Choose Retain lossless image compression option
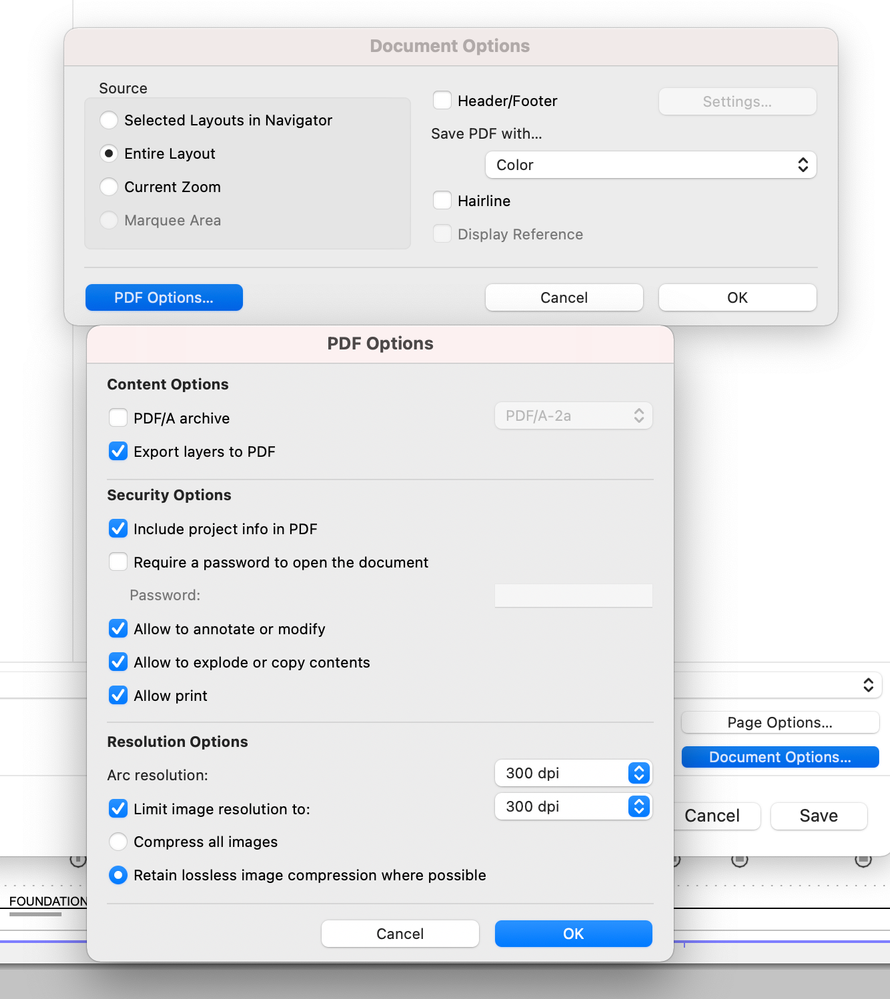Viewport: 890px width, 999px height. (x=118, y=875)
